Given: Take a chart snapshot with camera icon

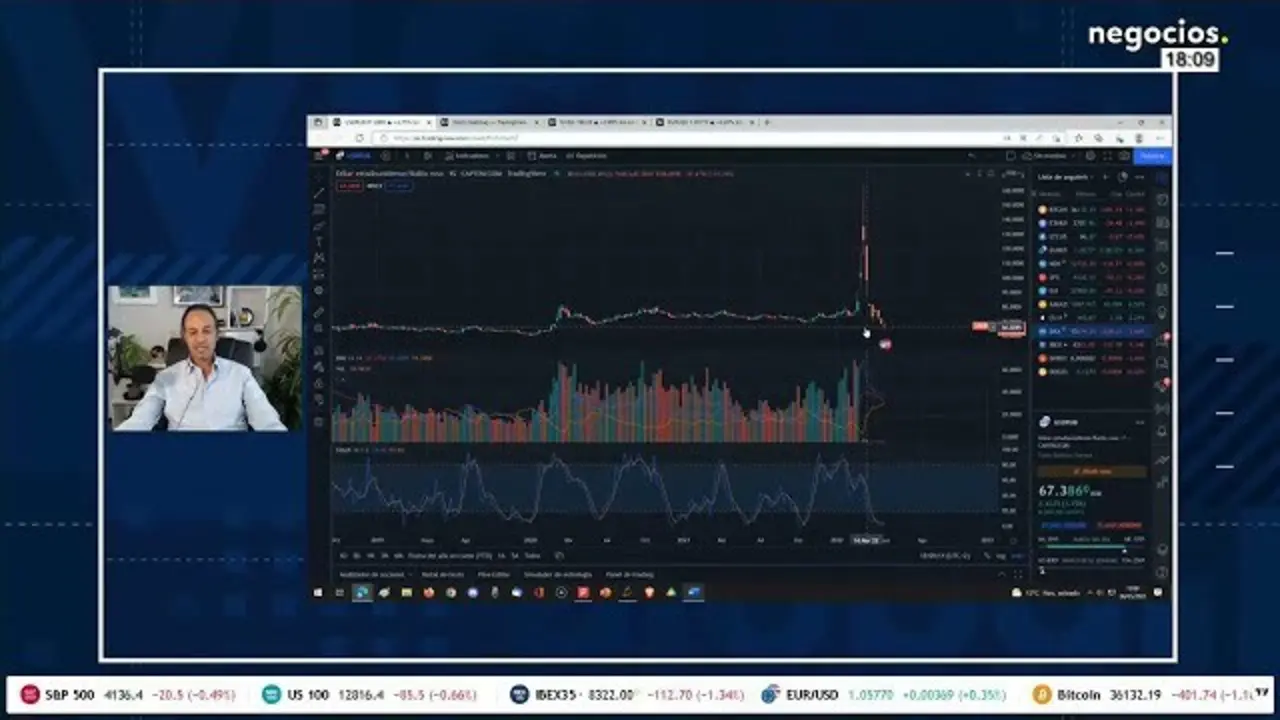Looking at the screenshot, I should point(1123,156).
